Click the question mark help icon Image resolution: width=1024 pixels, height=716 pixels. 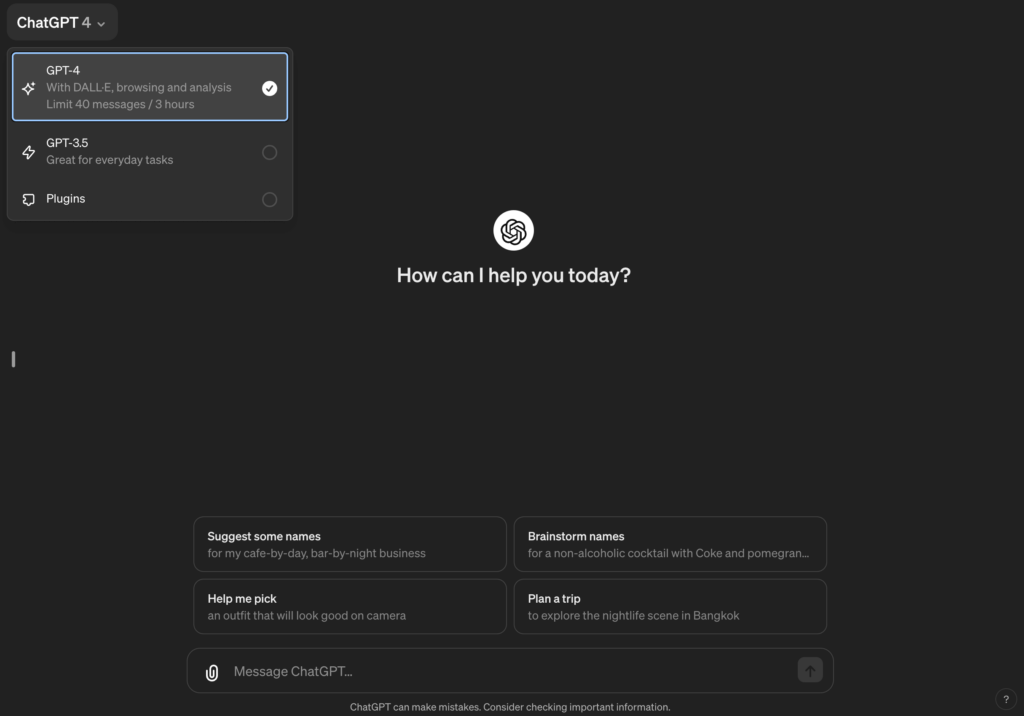[1005, 699]
